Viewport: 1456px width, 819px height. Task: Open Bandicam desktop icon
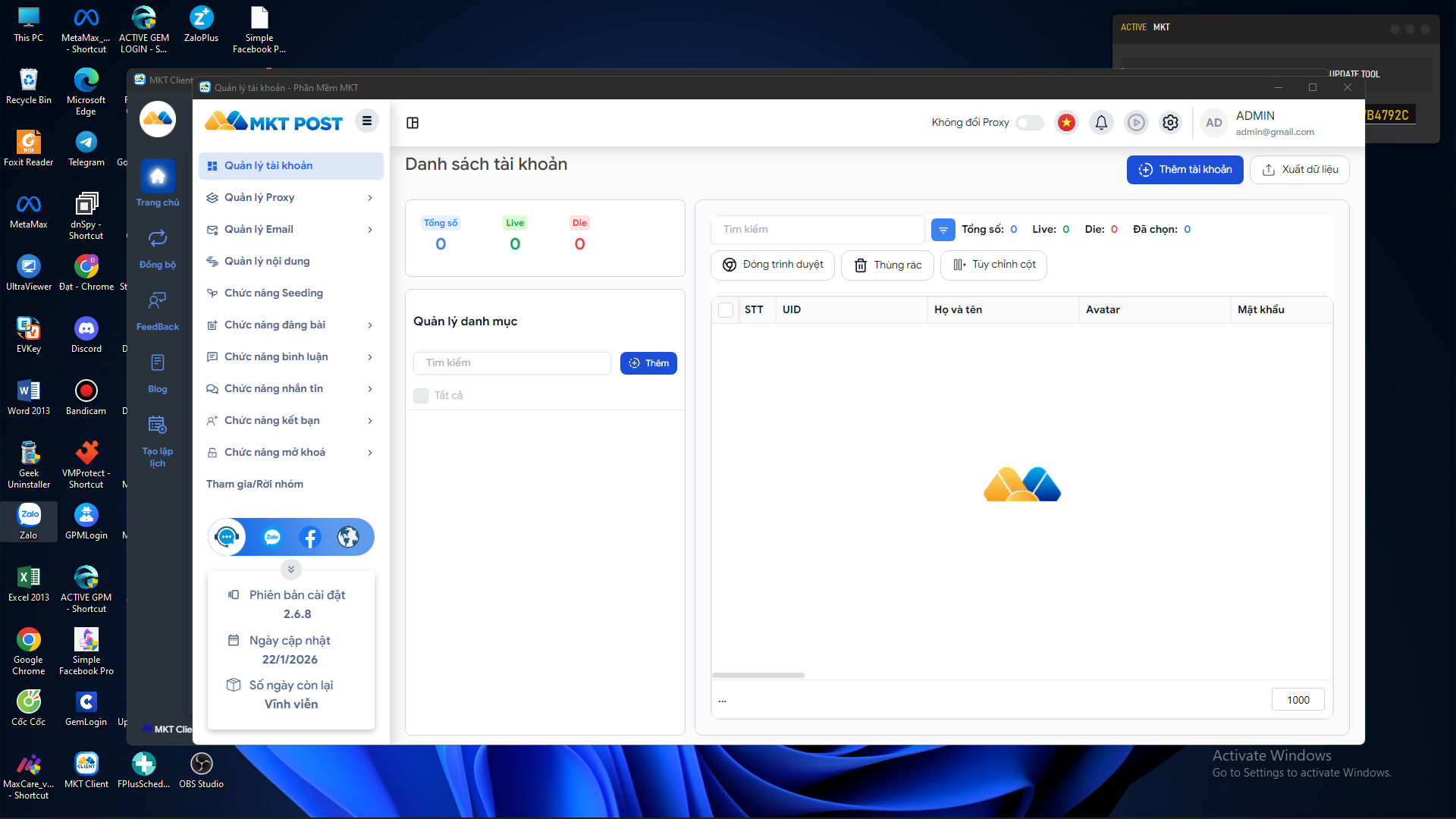(86, 397)
